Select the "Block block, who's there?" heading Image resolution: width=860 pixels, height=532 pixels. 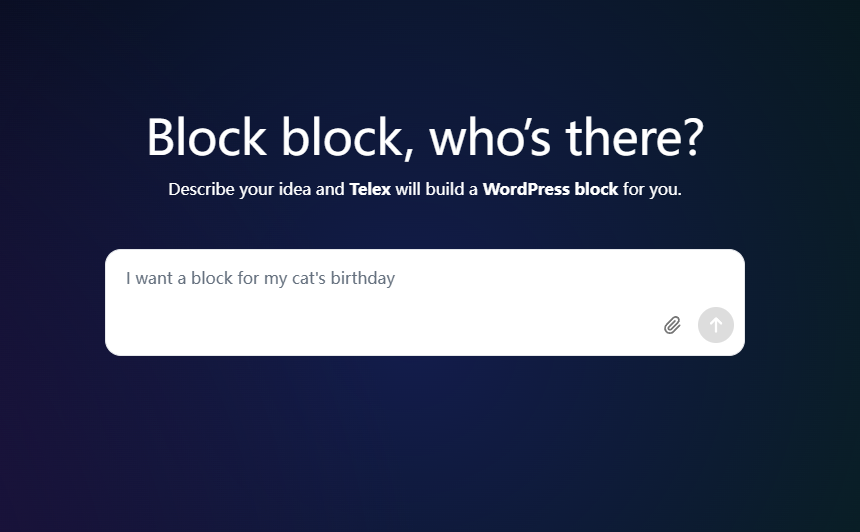(x=425, y=137)
